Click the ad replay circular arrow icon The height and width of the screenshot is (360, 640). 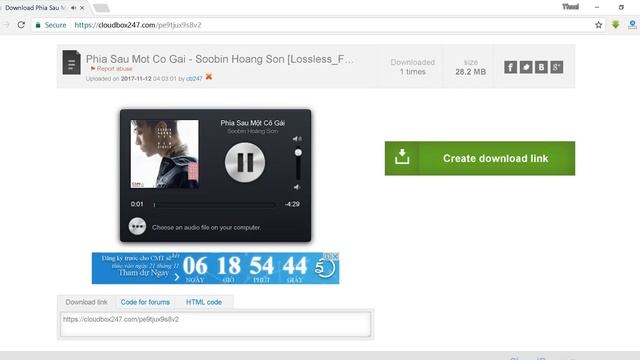coord(325,268)
